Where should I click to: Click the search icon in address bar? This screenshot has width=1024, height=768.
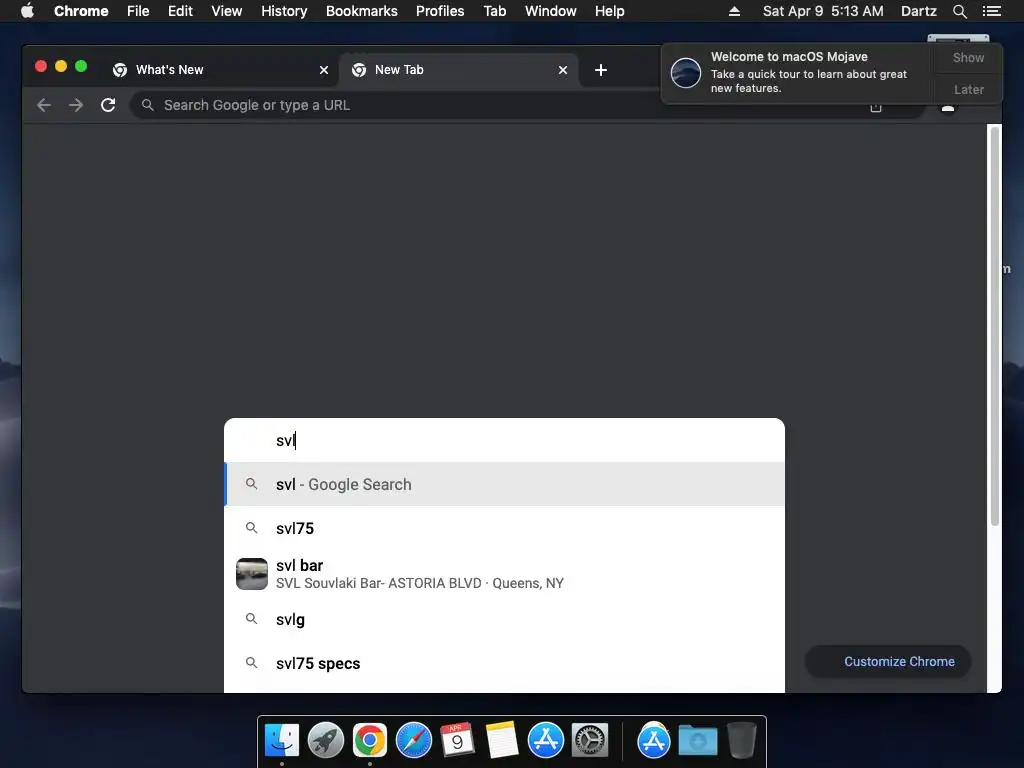pos(148,105)
